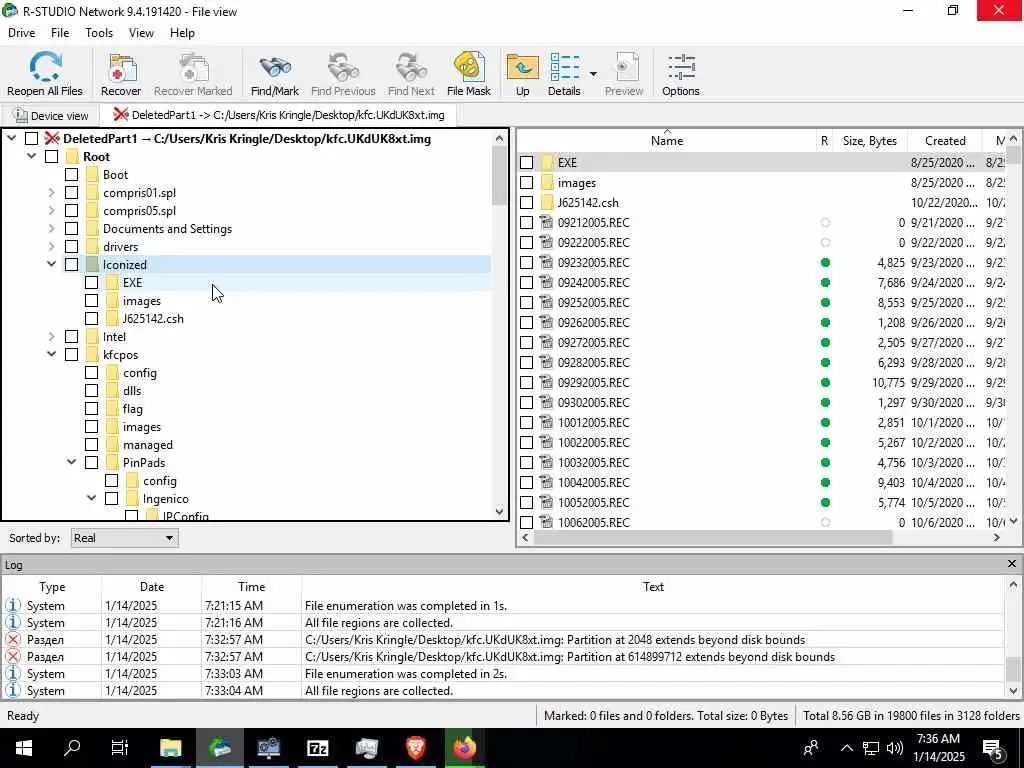Image resolution: width=1024 pixels, height=768 pixels.
Task: Click the Recover Marked toolbar icon
Action: click(193, 74)
